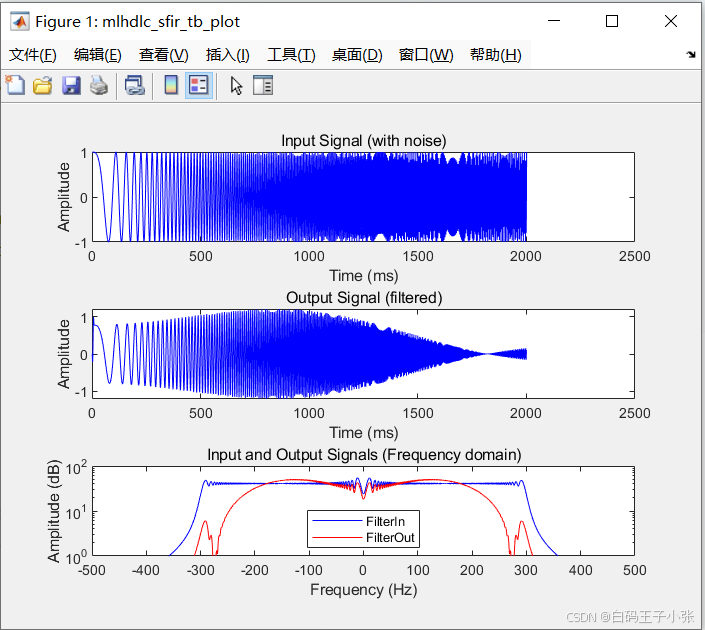Open the 帮助(H) menu
The height and width of the screenshot is (630, 705).
click(495, 55)
